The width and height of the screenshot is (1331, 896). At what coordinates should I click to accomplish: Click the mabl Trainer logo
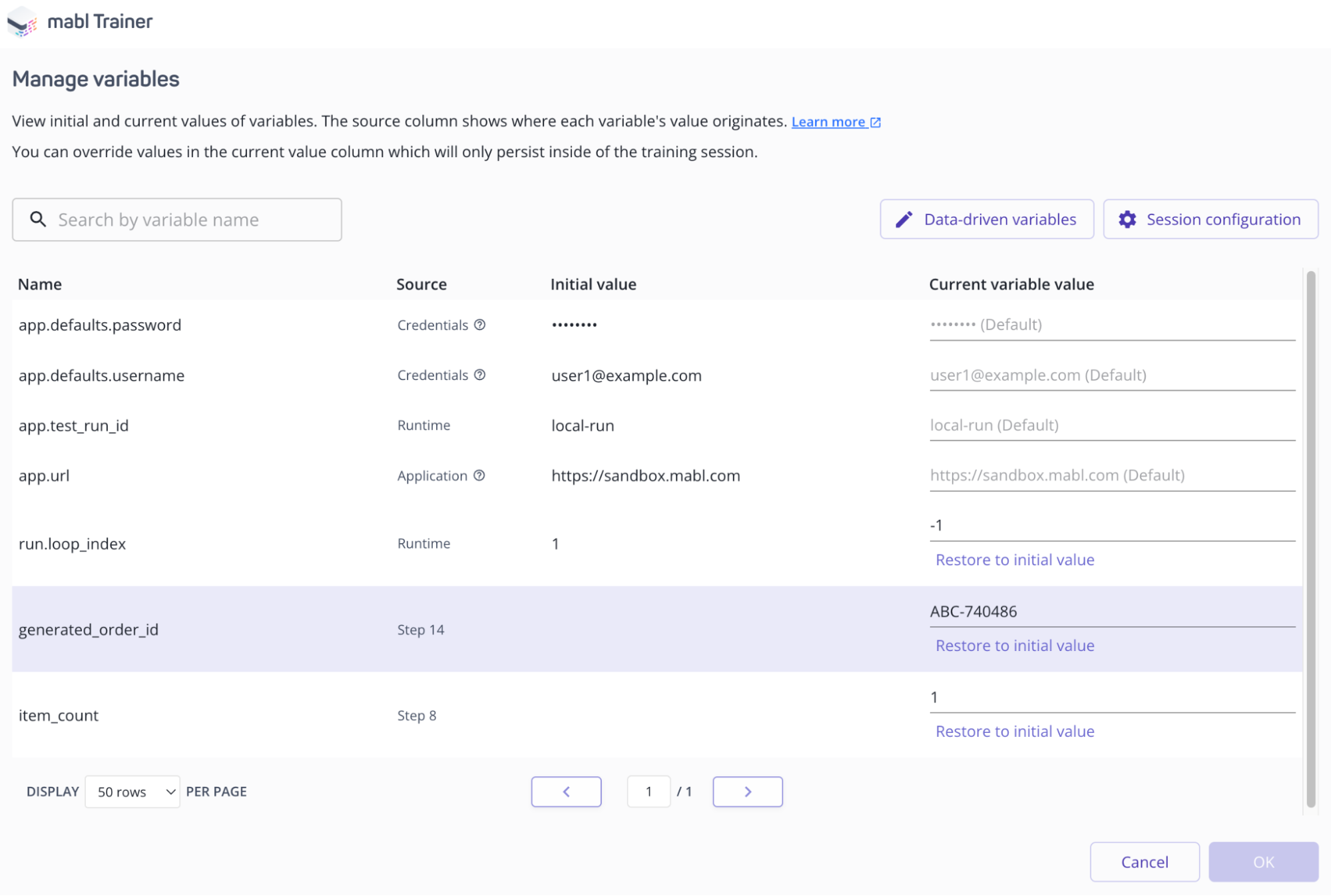22,21
